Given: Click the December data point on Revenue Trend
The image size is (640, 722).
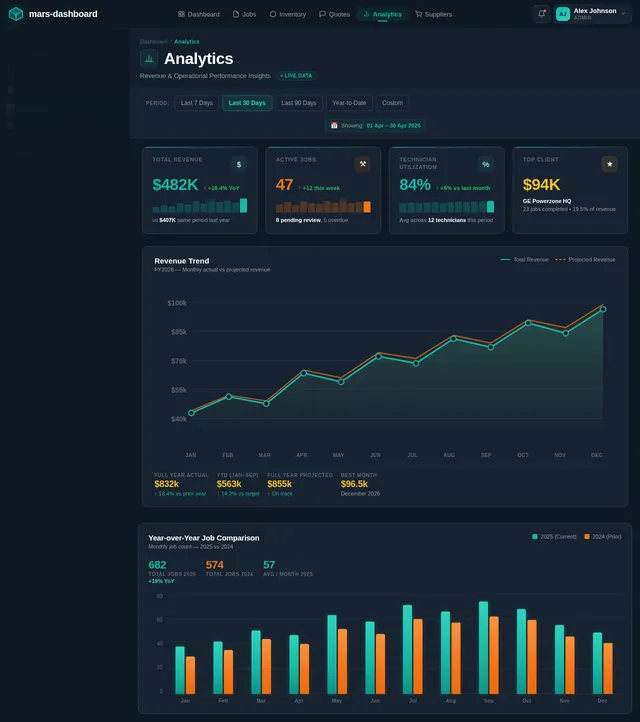Looking at the screenshot, I should point(603,309).
